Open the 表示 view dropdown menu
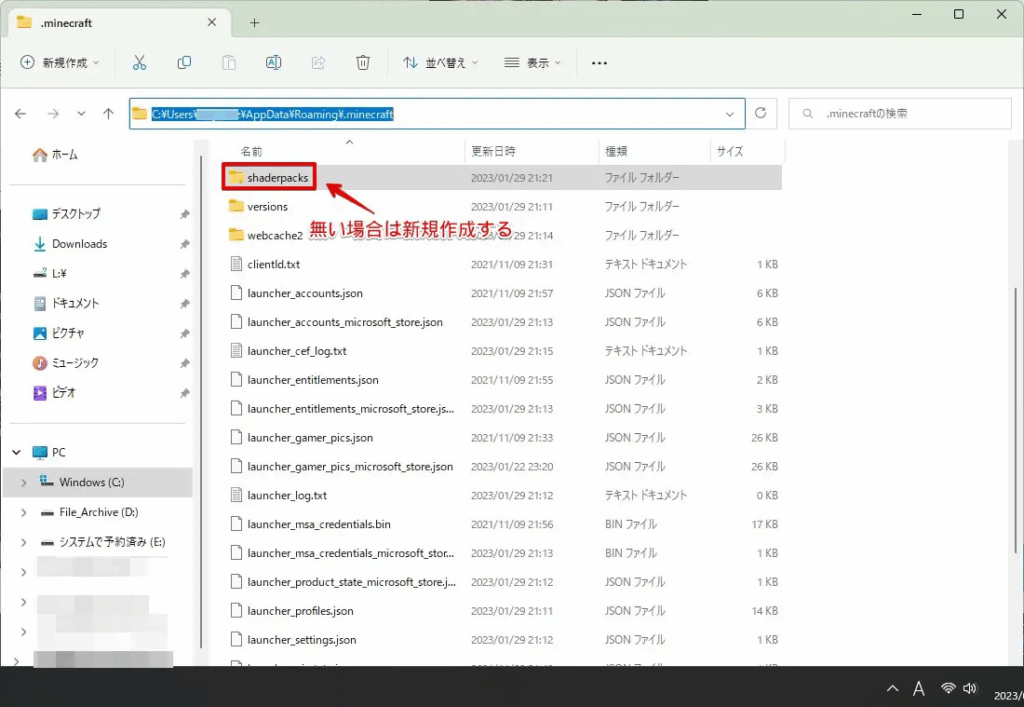The image size is (1024, 707). point(532,63)
